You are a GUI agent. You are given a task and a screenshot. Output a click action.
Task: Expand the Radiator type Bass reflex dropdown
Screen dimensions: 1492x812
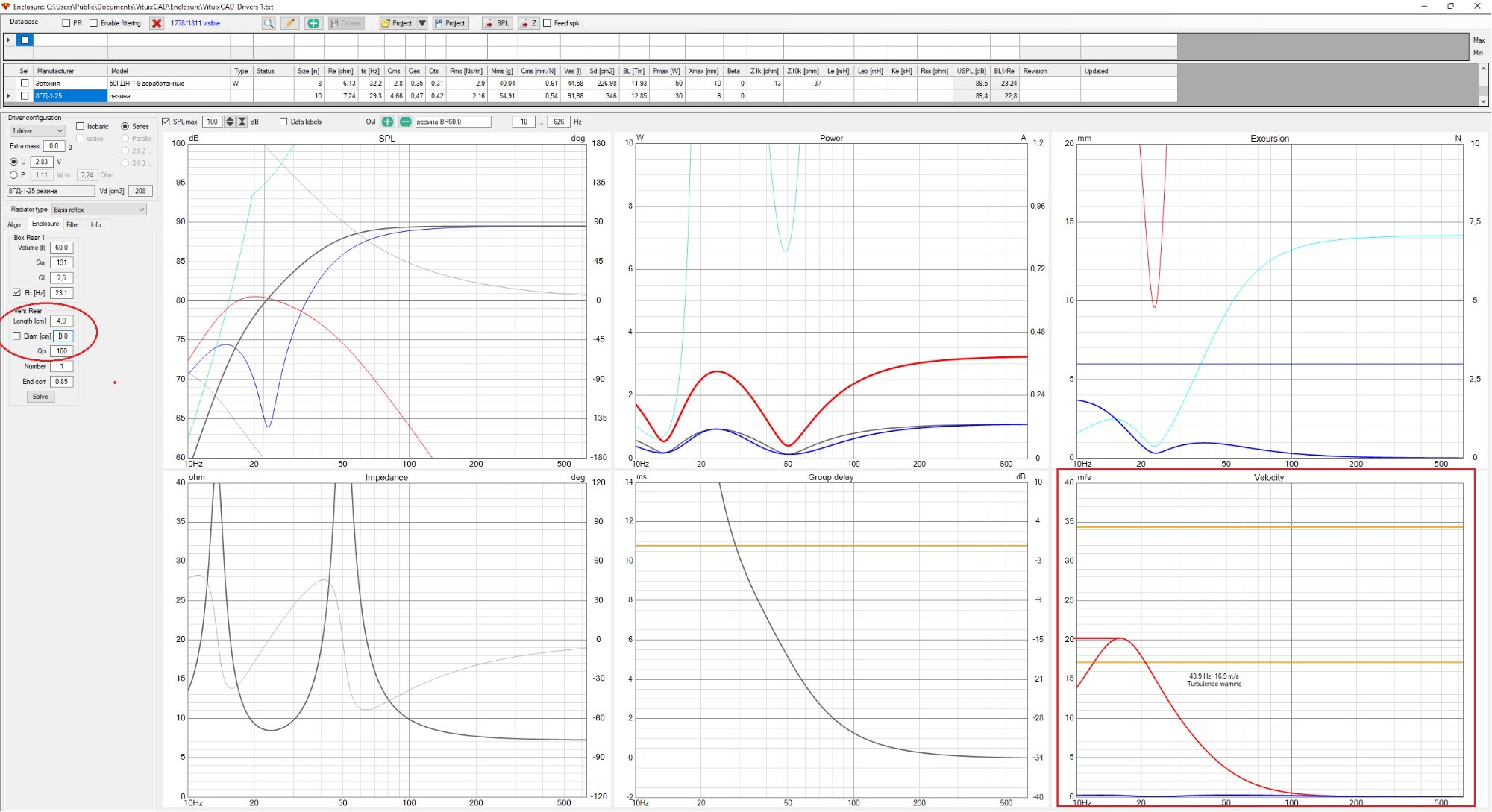(x=98, y=210)
